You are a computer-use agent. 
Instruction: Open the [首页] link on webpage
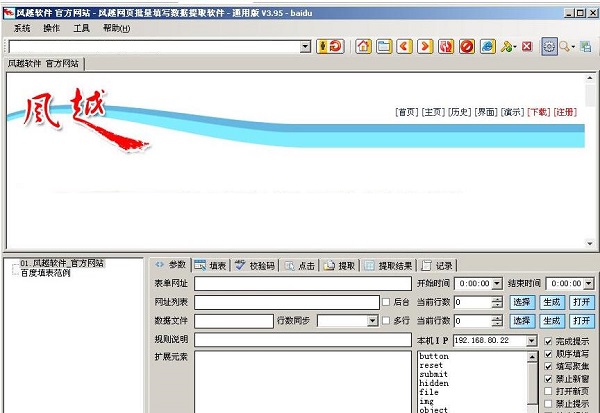(x=407, y=112)
